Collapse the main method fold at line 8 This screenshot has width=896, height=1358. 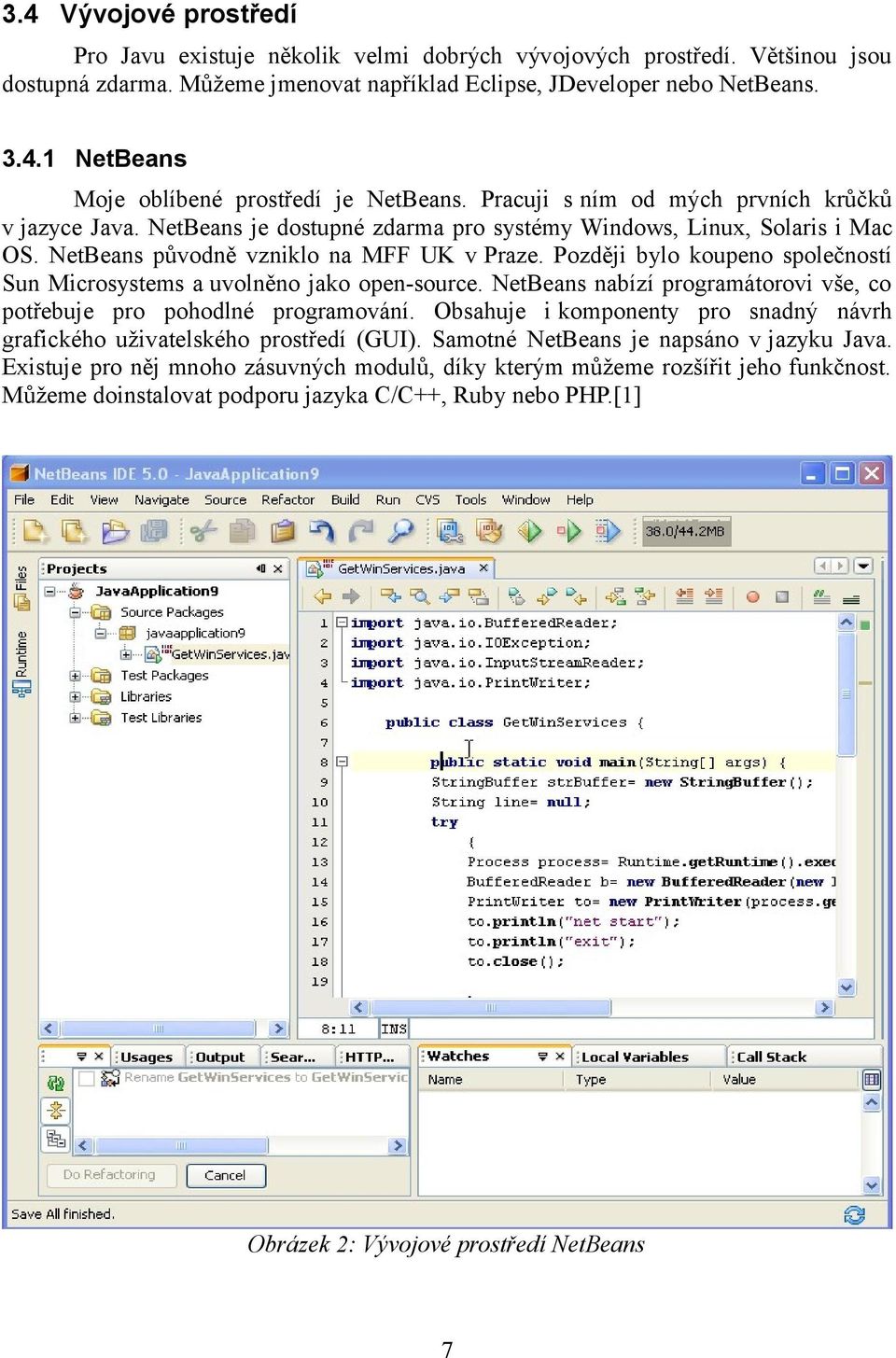coord(342,762)
